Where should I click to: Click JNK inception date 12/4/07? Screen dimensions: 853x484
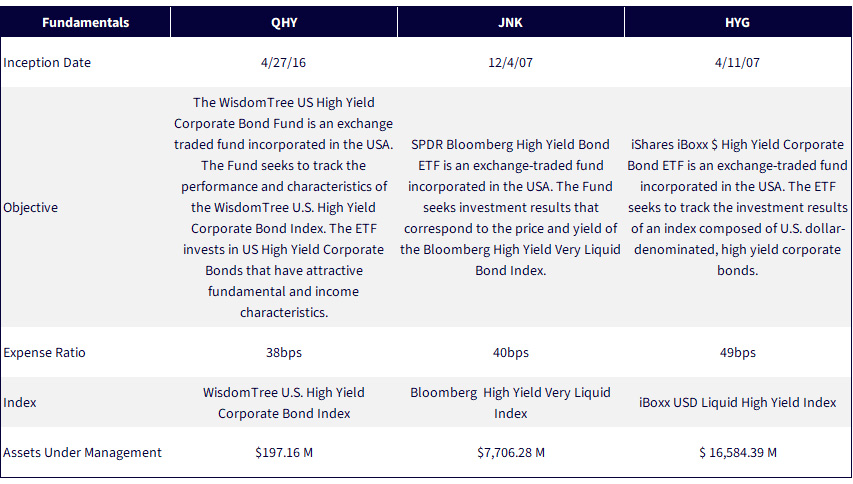pos(510,63)
